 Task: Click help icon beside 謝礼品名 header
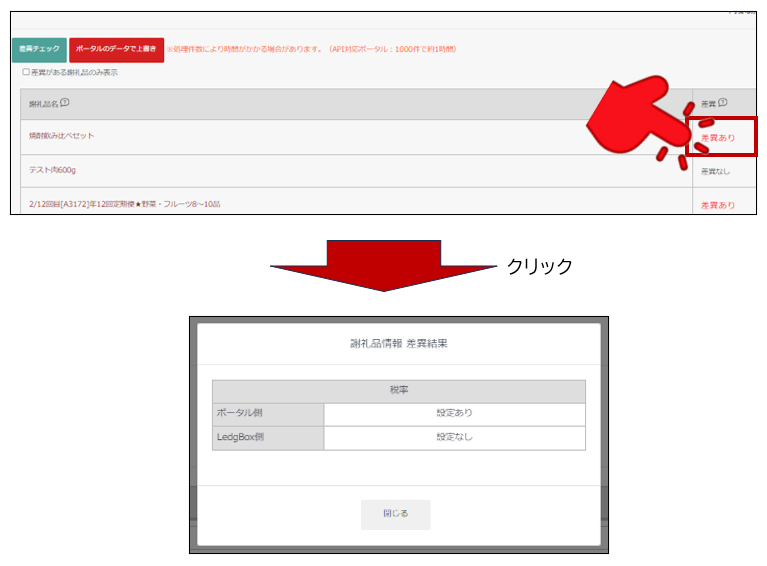pyautogui.click(x=65, y=103)
